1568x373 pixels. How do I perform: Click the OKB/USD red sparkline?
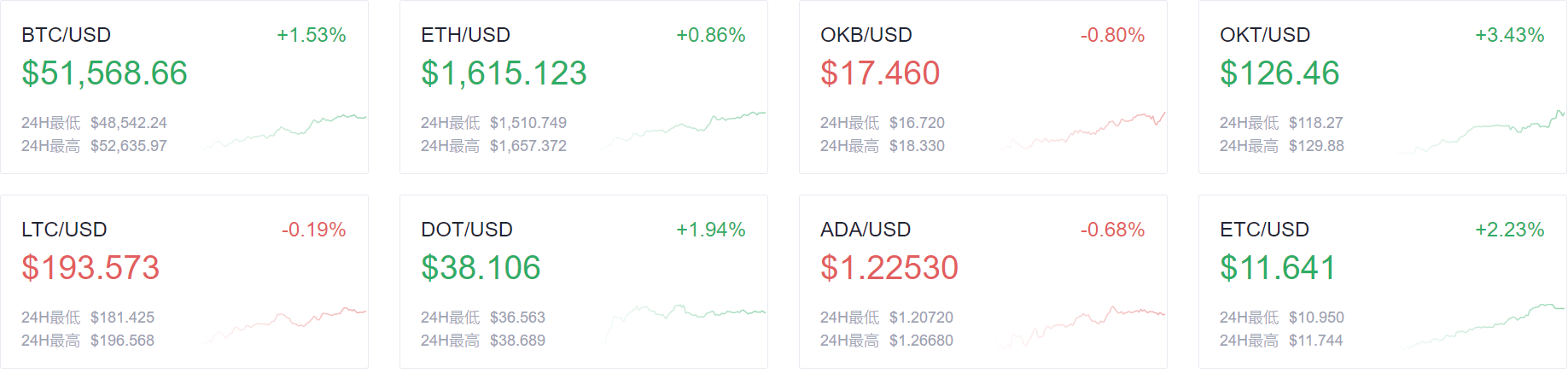tap(1081, 131)
